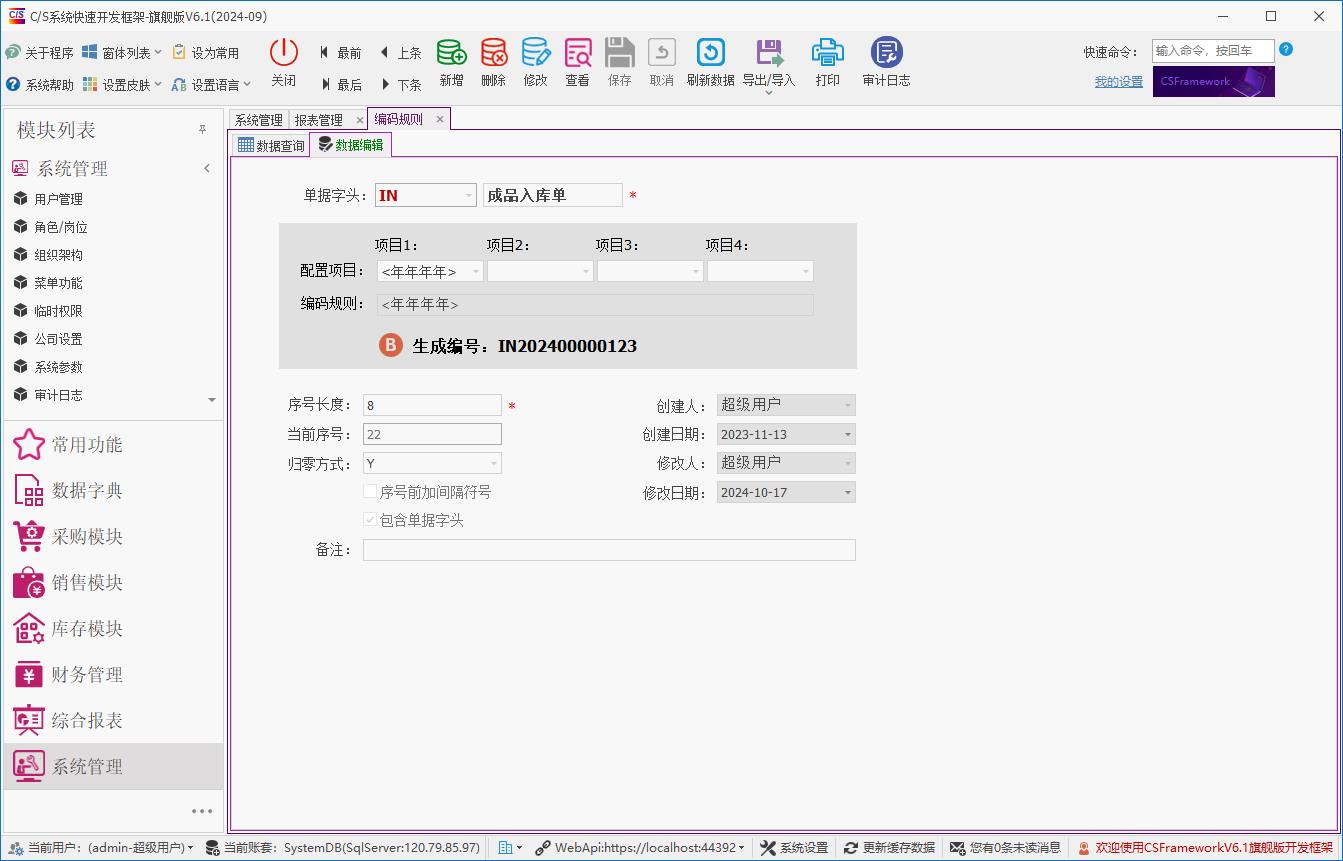The image size is (1343, 861).
Task: Open the 我的设置 link
Action: pos(1118,81)
